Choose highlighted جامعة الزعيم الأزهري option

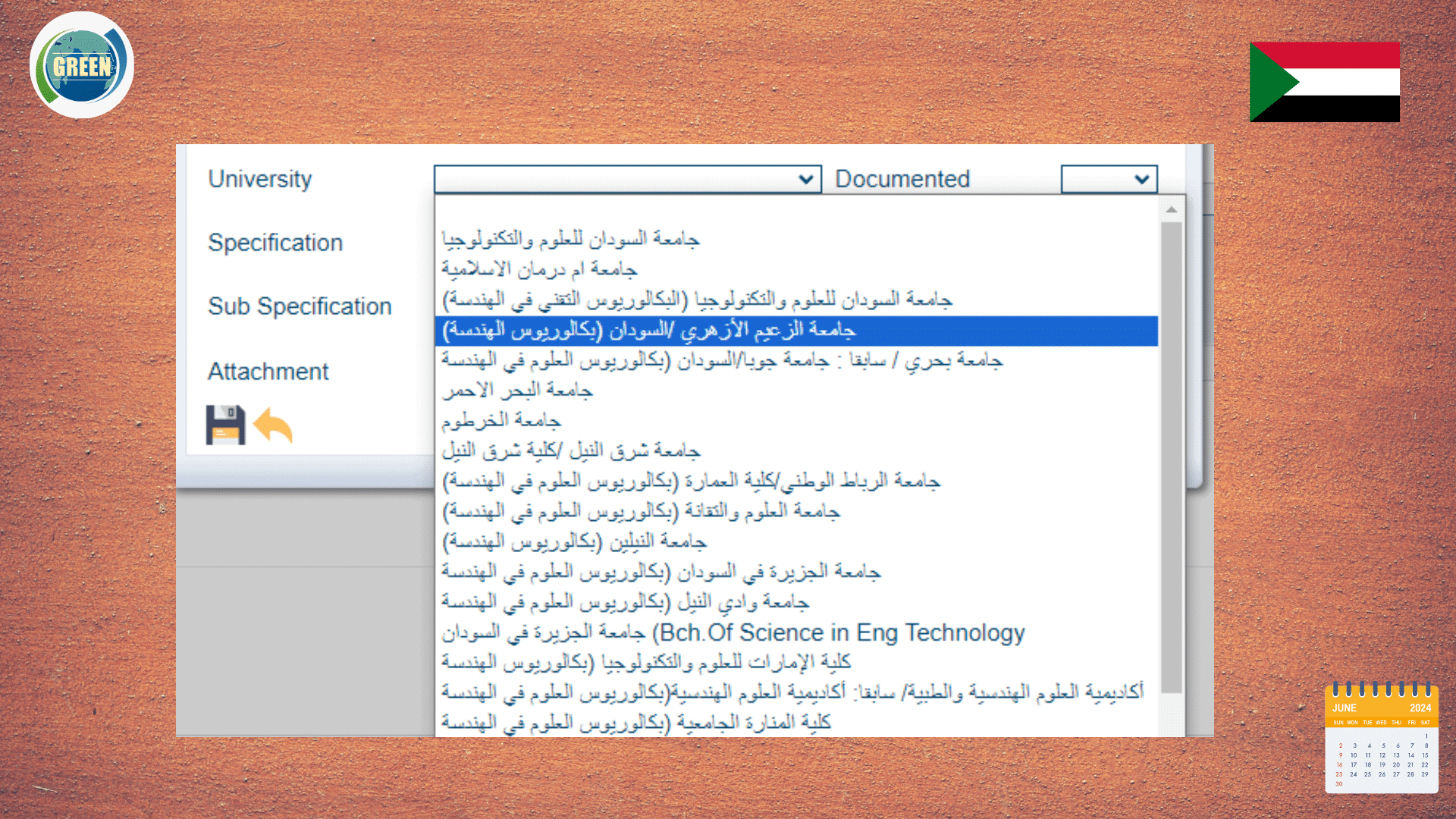(x=649, y=331)
